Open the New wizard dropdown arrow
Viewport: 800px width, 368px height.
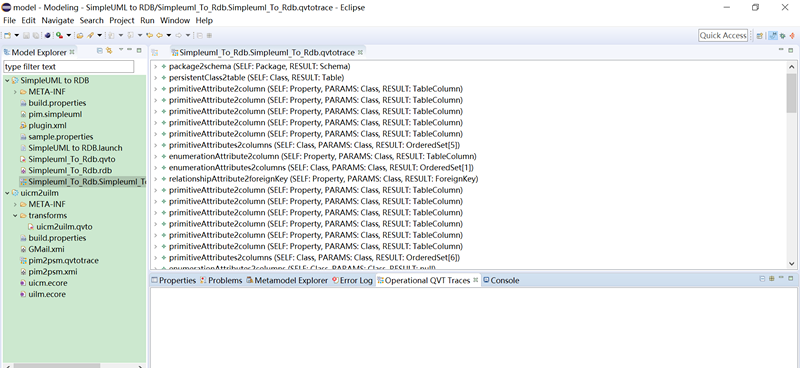tap(17, 35)
